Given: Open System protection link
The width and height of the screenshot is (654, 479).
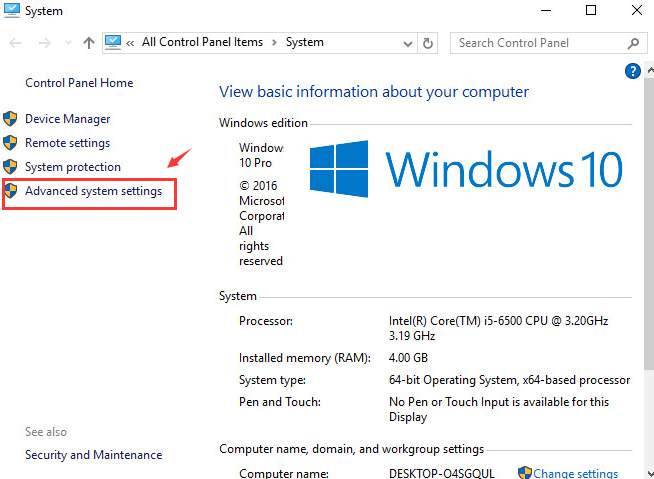Looking at the screenshot, I should pyautogui.click(x=73, y=167).
